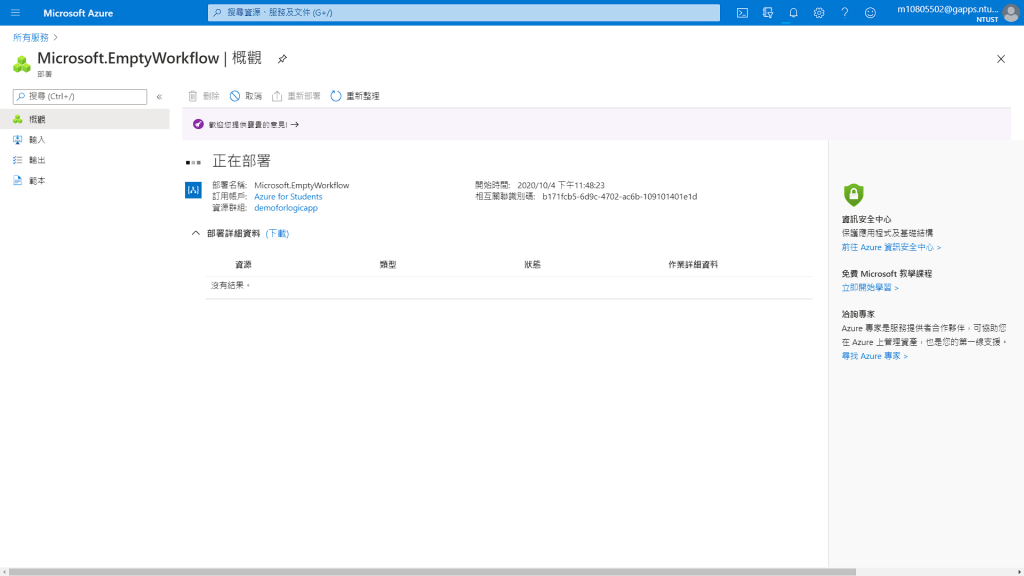Click the deployment template icon beside 部署名稱

193,190
